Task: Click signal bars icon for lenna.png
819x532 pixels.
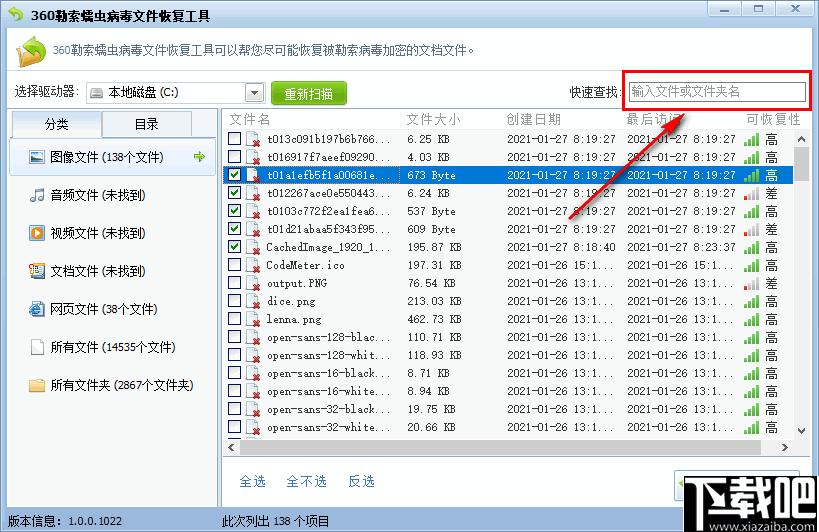Action: pyautogui.click(x=752, y=320)
